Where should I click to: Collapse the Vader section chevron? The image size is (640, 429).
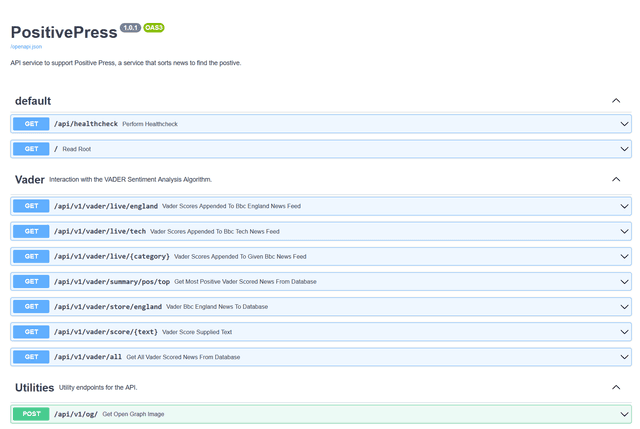pos(616,179)
